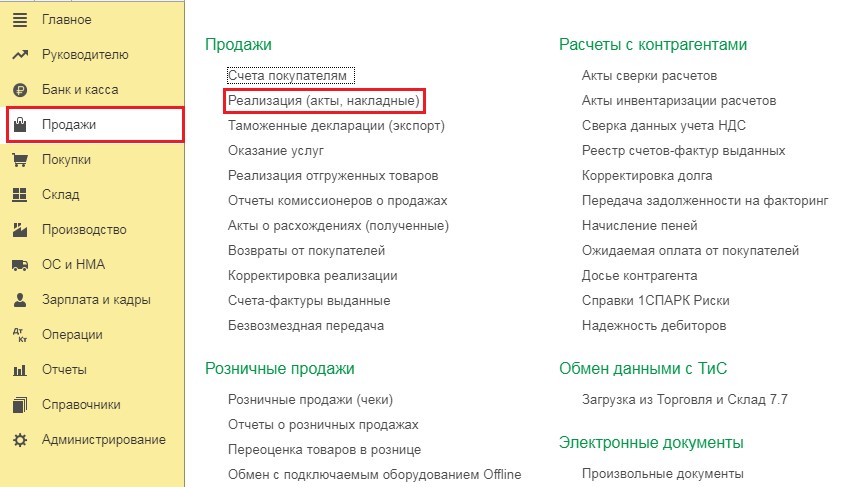Open Начисление пеней

click(x=639, y=226)
